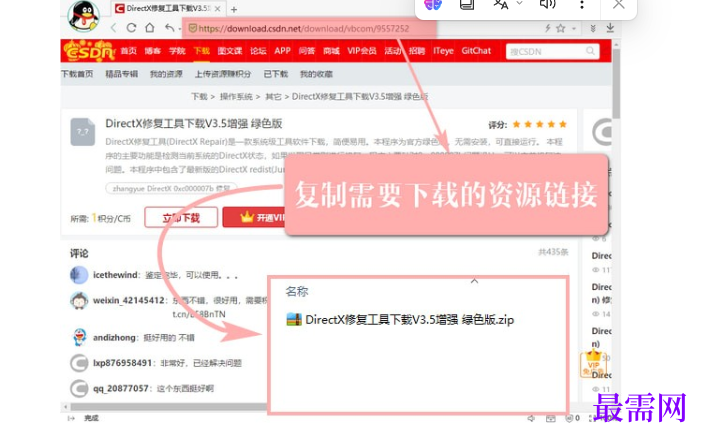Image resolution: width=705 pixels, height=439 pixels.
Task: Click the status bar window-layout icon
Action: tap(551, 418)
